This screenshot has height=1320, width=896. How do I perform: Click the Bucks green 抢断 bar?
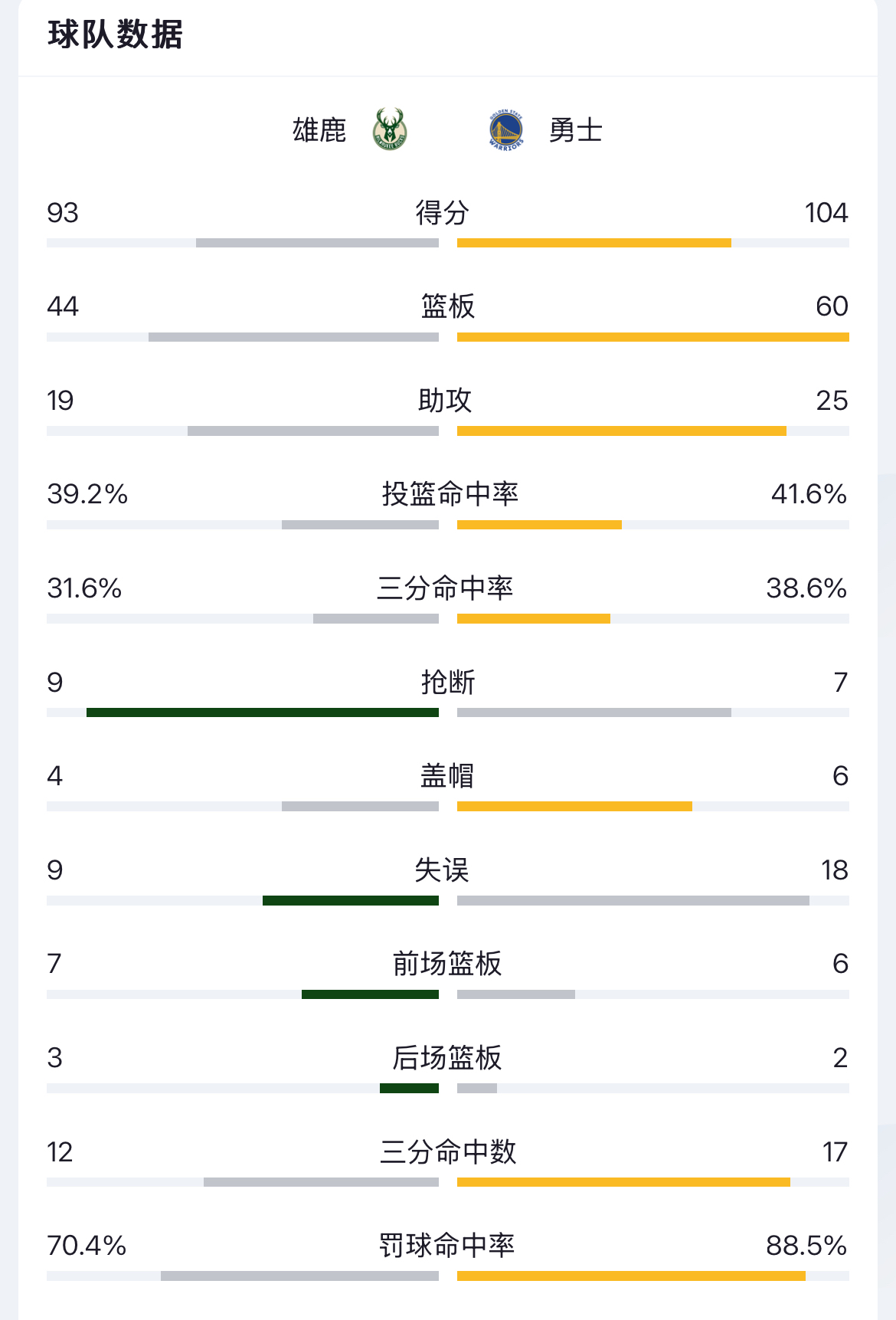click(x=262, y=712)
